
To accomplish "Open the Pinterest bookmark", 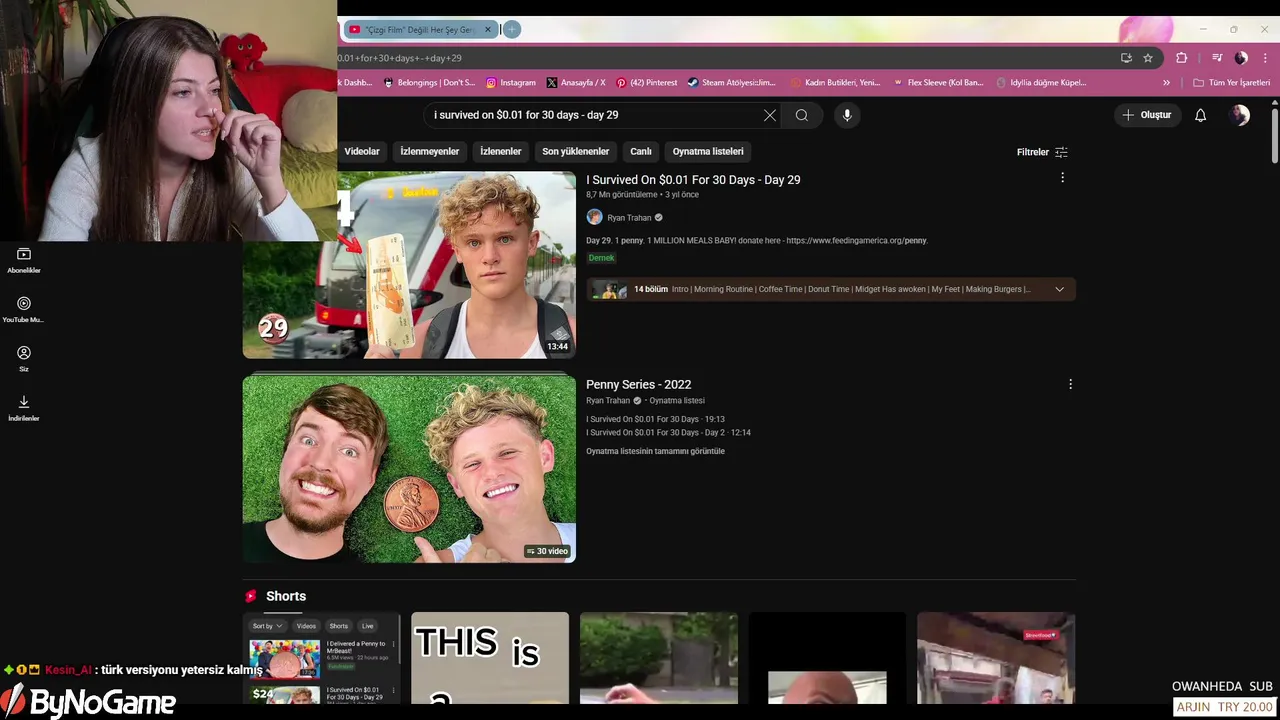I will [x=646, y=83].
